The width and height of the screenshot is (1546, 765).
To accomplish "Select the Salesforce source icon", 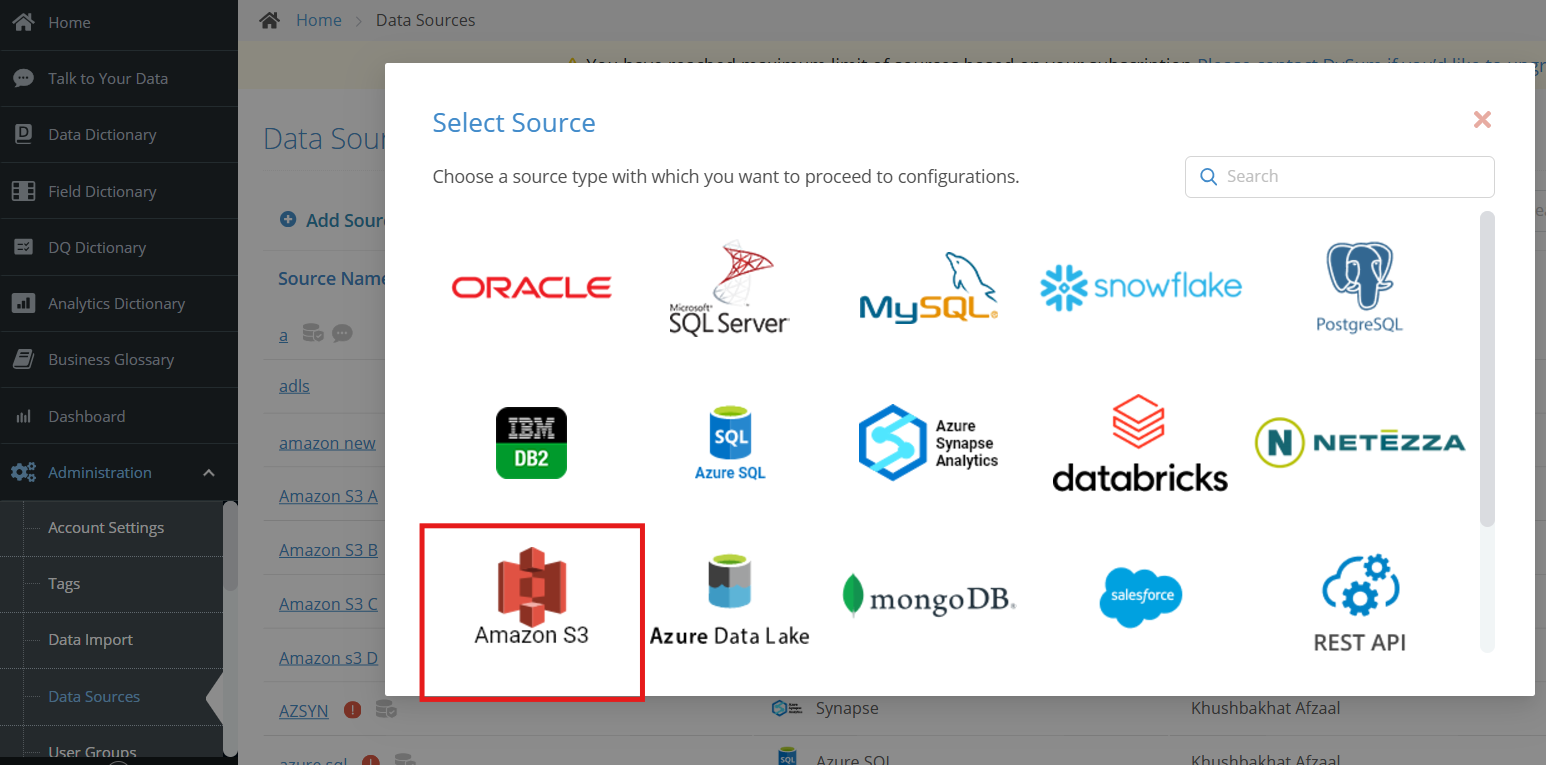I will 1141,597.
